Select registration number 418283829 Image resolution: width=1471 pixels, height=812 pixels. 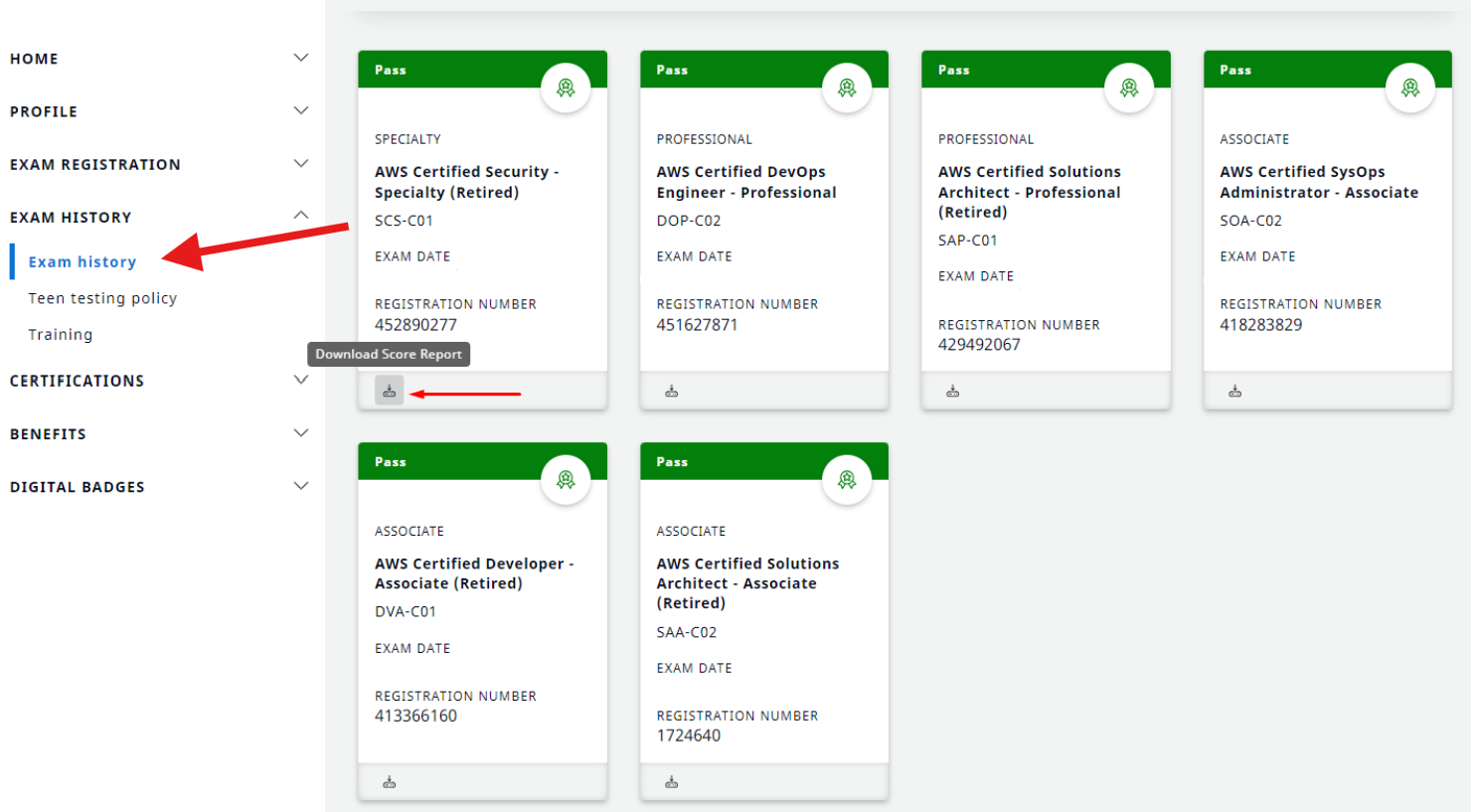tap(1260, 325)
